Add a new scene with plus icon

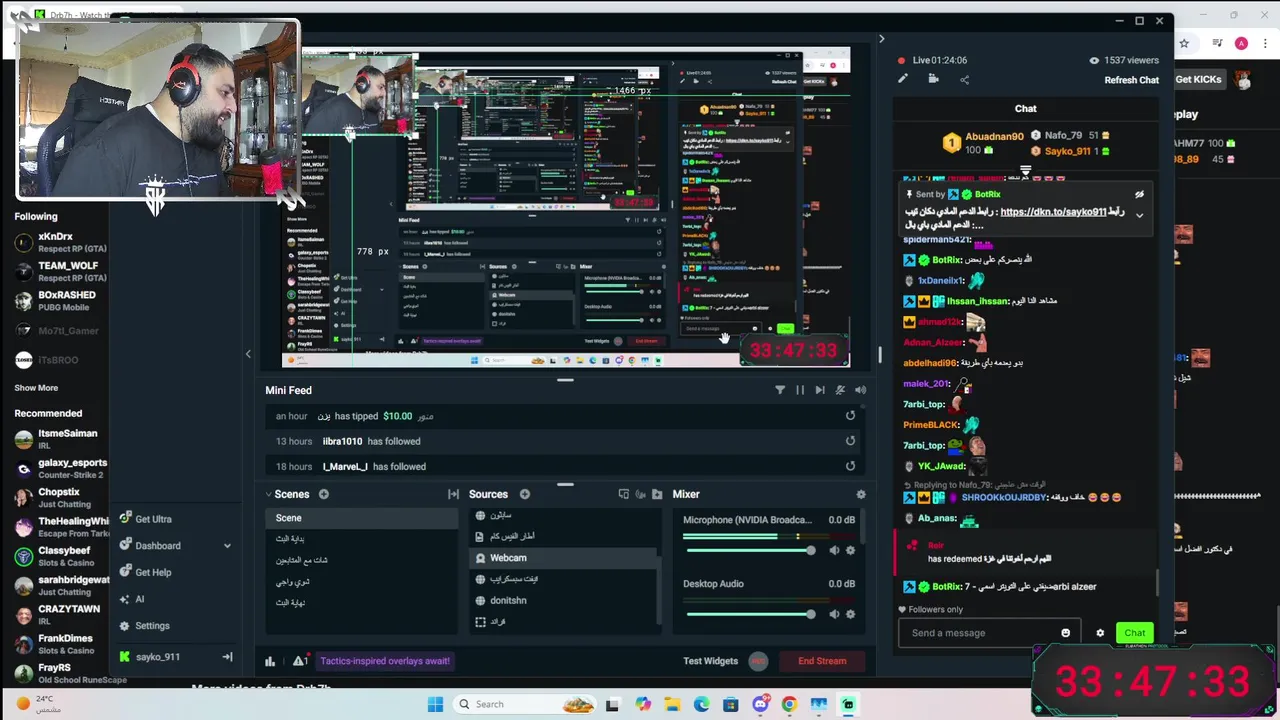323,494
